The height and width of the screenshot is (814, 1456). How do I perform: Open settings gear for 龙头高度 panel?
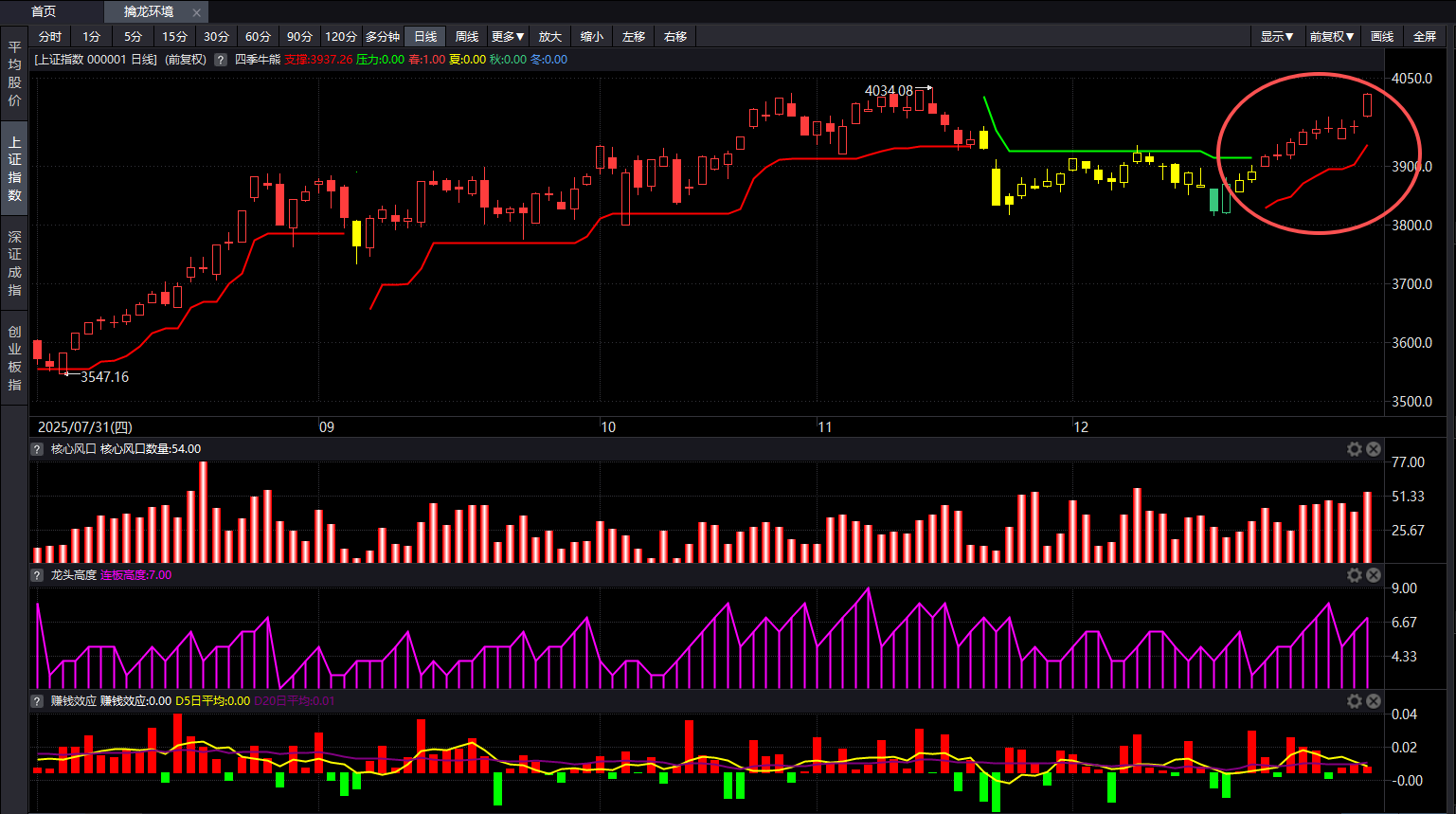pyautogui.click(x=1355, y=575)
